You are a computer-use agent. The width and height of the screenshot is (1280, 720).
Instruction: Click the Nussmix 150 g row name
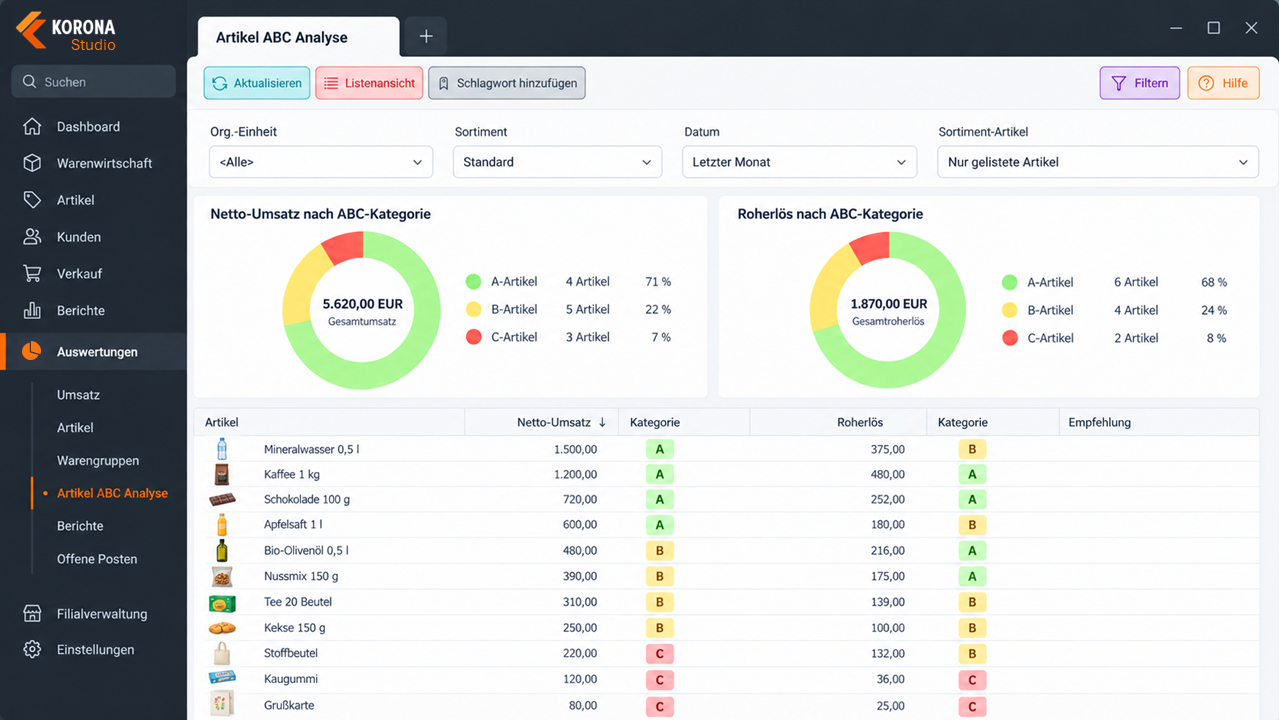(301, 577)
